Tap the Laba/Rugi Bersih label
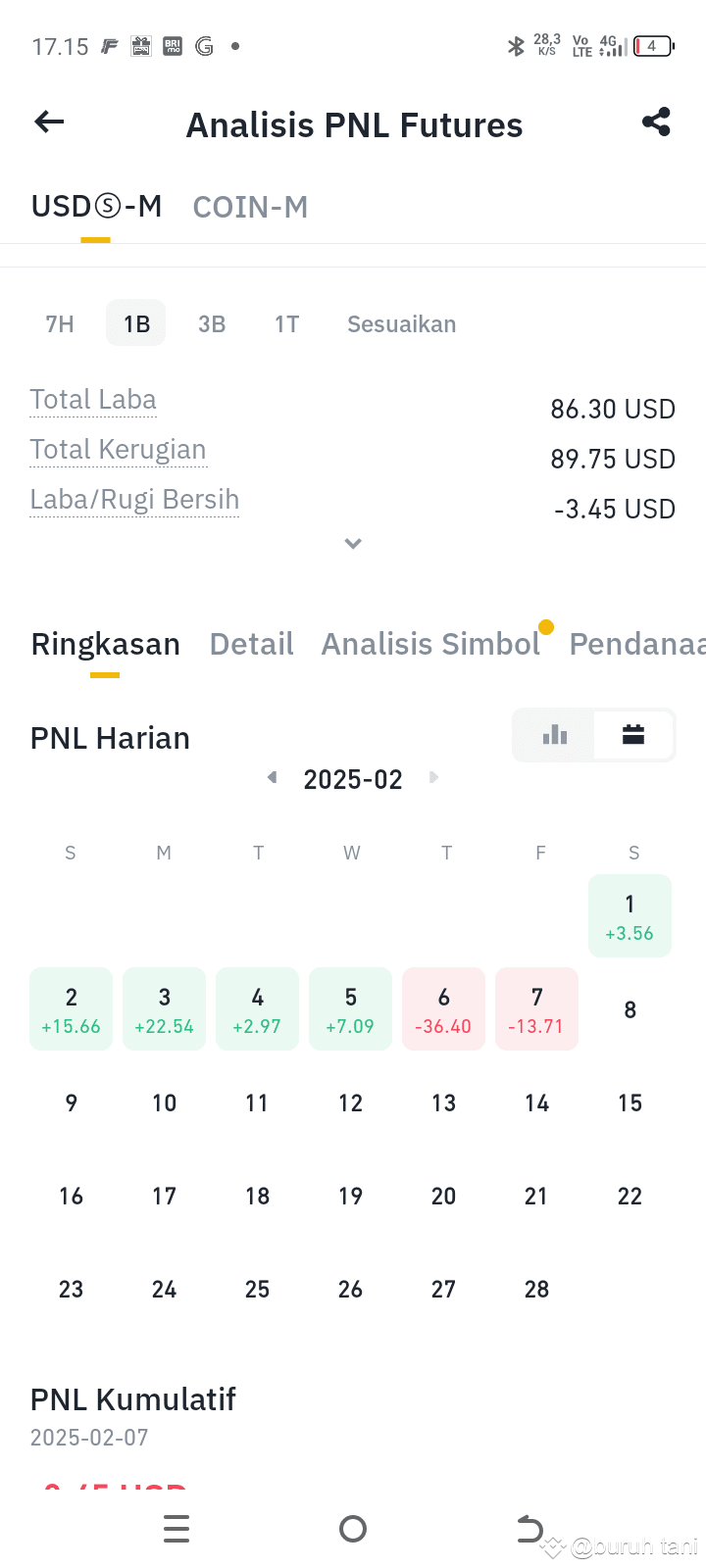The width and height of the screenshot is (706, 1568). point(134,499)
